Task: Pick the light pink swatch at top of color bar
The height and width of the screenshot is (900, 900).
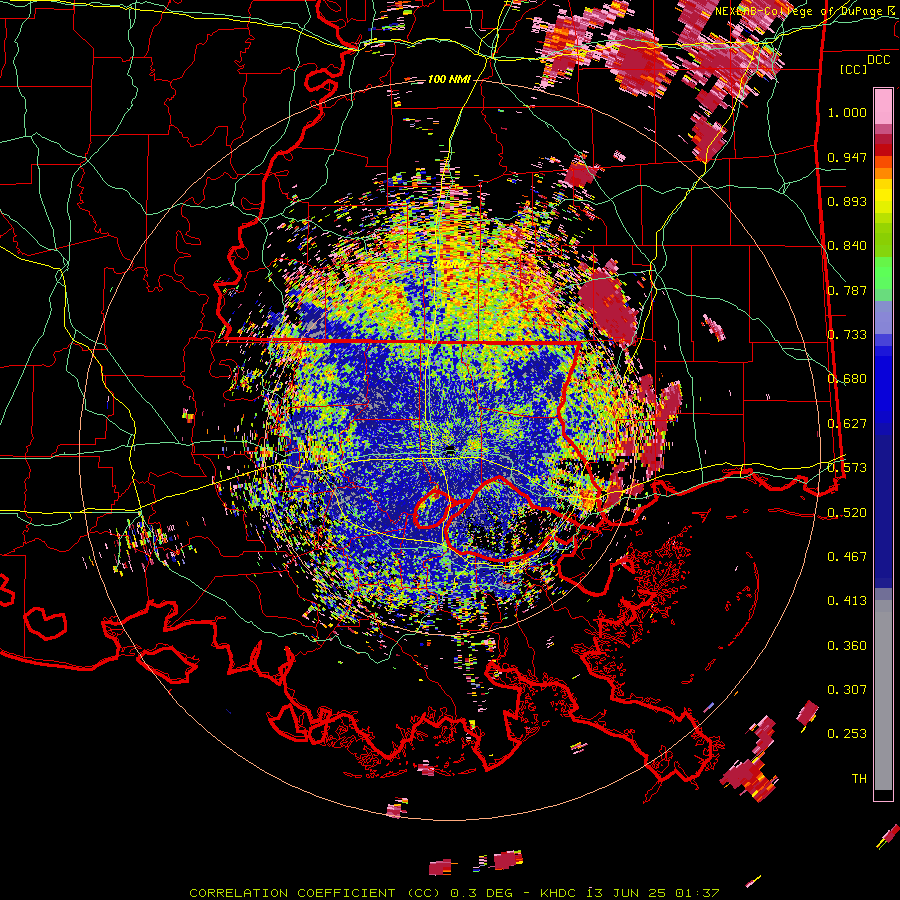Action: [883, 106]
